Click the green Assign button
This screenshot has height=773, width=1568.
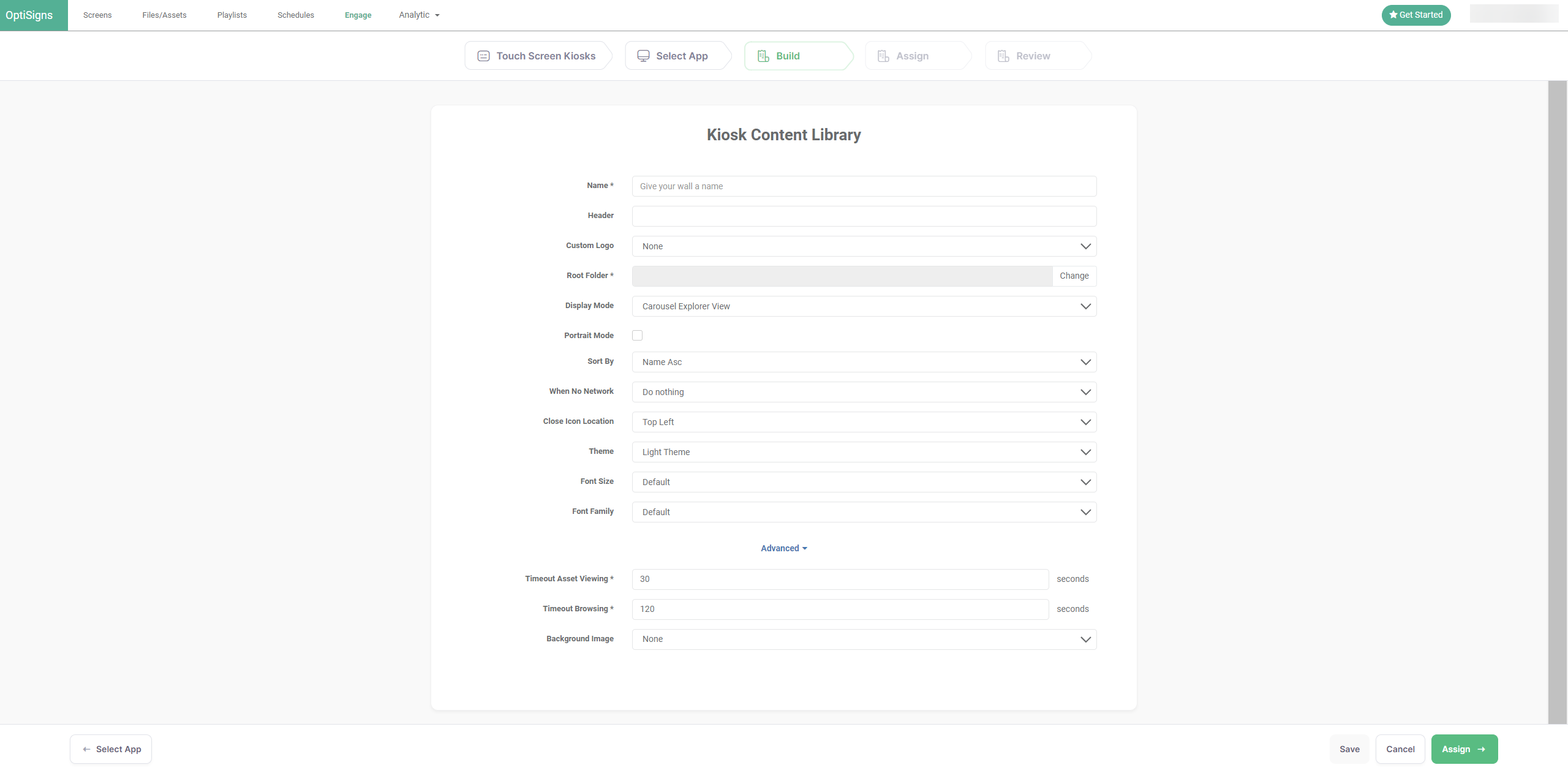(1464, 749)
